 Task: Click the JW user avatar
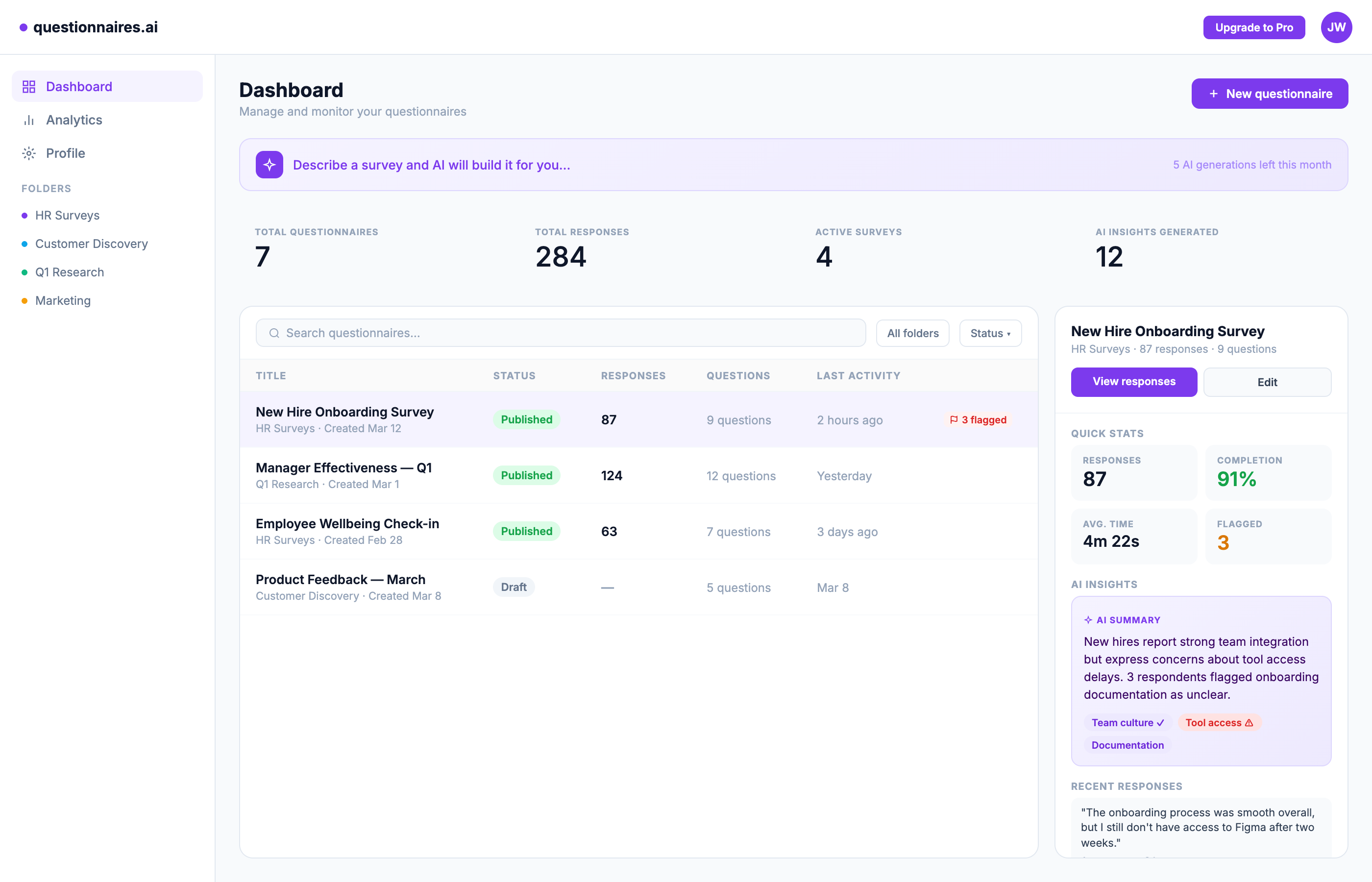[1336, 27]
